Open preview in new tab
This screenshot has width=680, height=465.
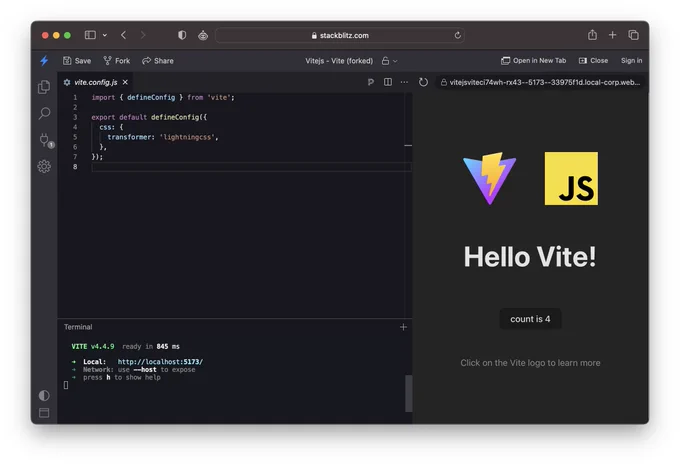(533, 61)
